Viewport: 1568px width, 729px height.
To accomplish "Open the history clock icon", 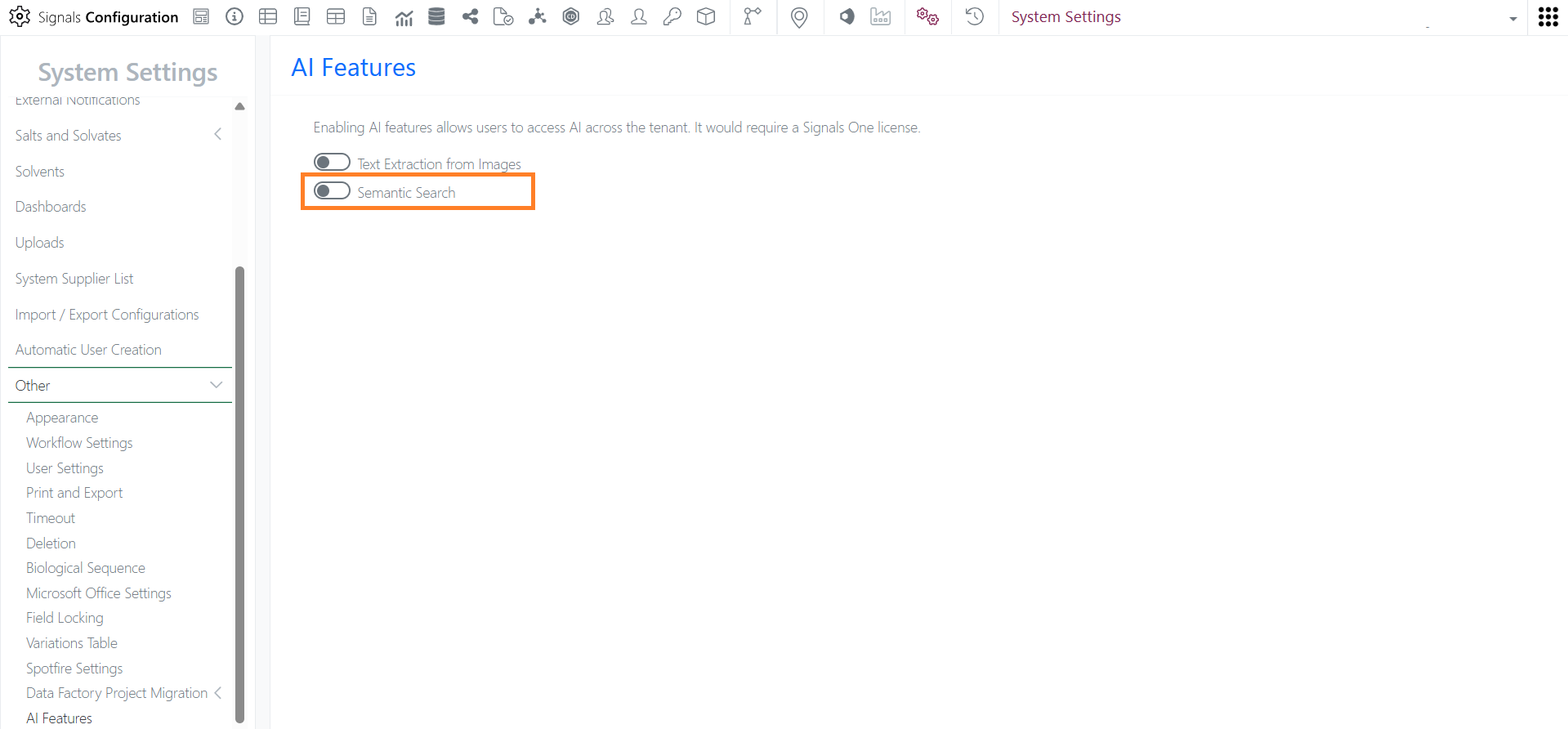I will pos(975,16).
